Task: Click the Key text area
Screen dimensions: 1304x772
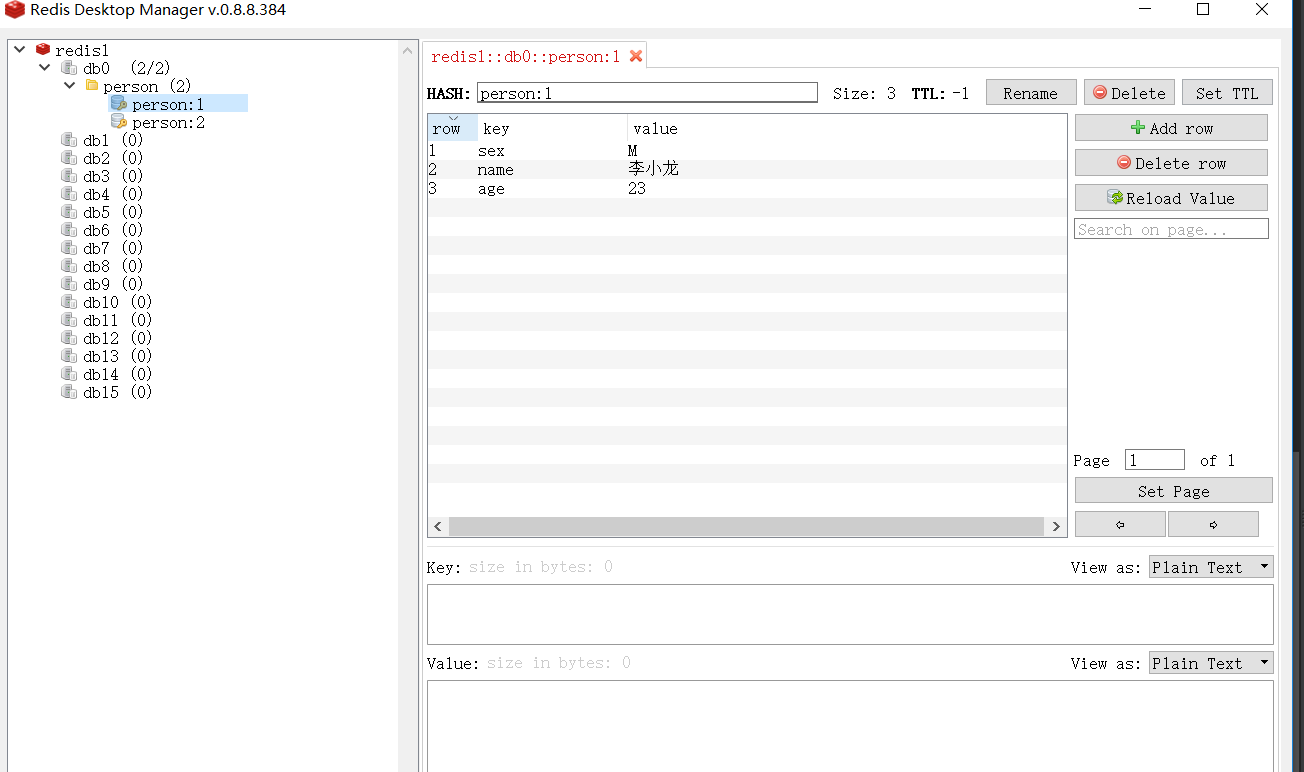Action: [x=850, y=614]
